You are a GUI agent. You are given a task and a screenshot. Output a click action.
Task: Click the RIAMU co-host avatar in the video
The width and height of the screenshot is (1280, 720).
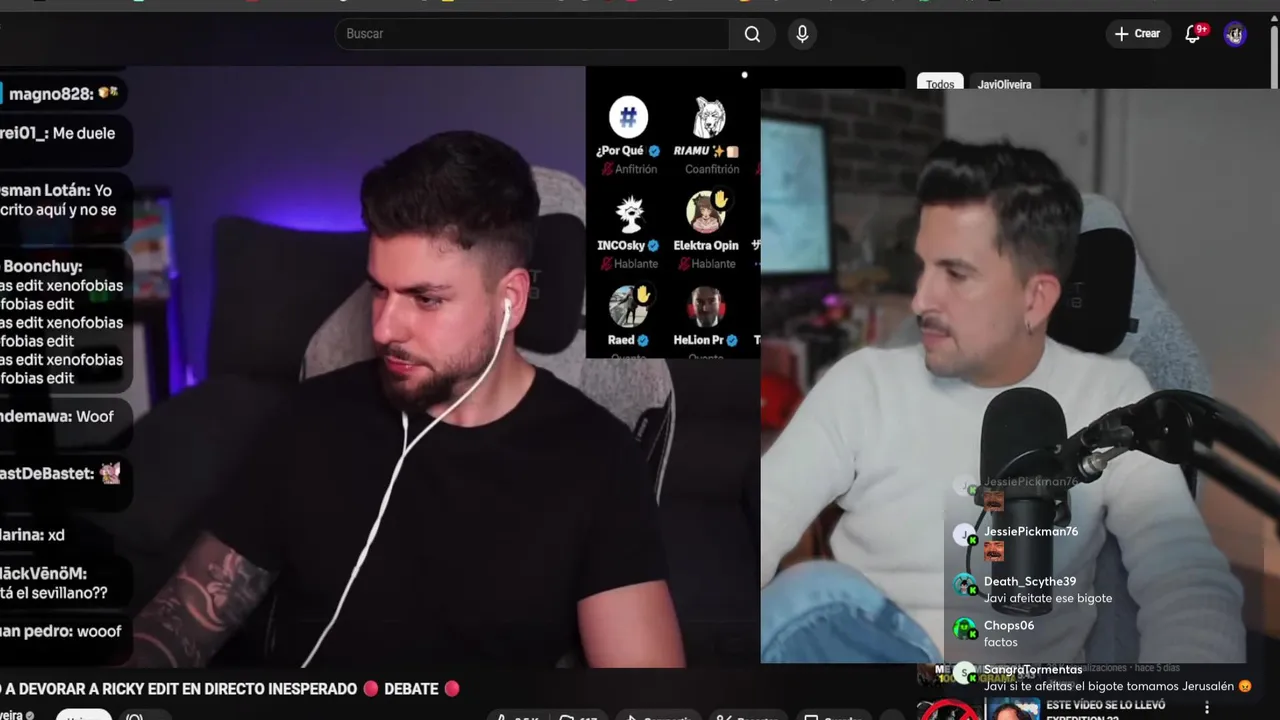[x=710, y=118]
